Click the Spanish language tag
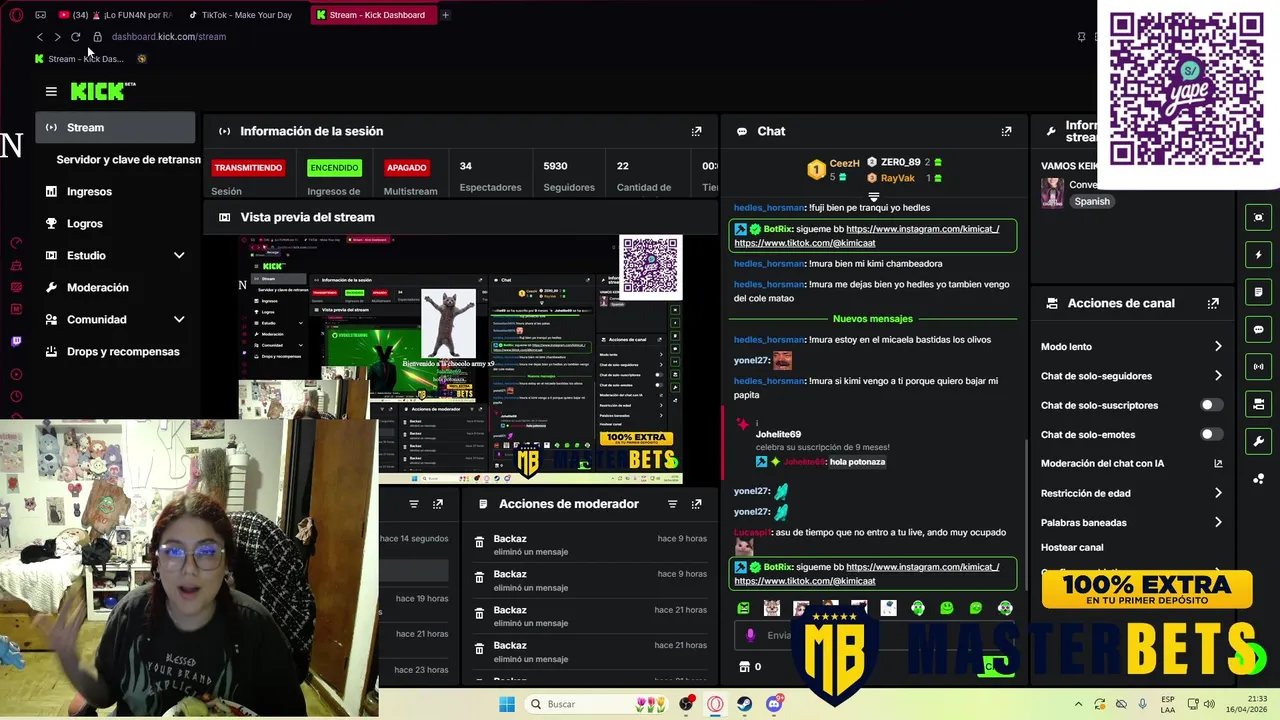 point(1092,201)
